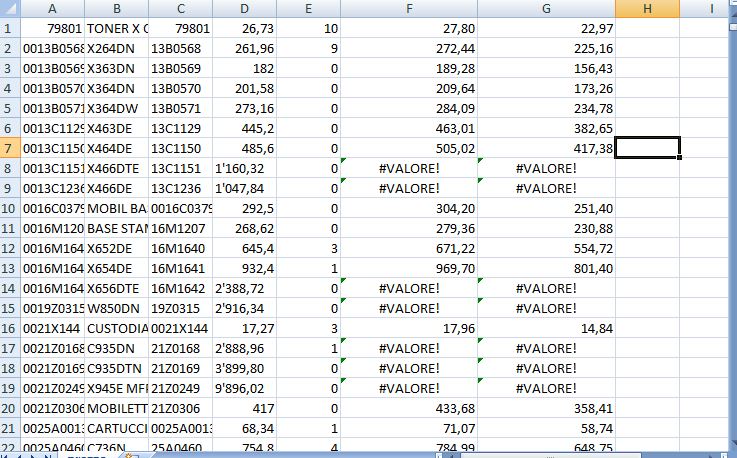This screenshot has height=458, width=737.
Task: Click cell with value 292,5
Action: [x=244, y=208]
